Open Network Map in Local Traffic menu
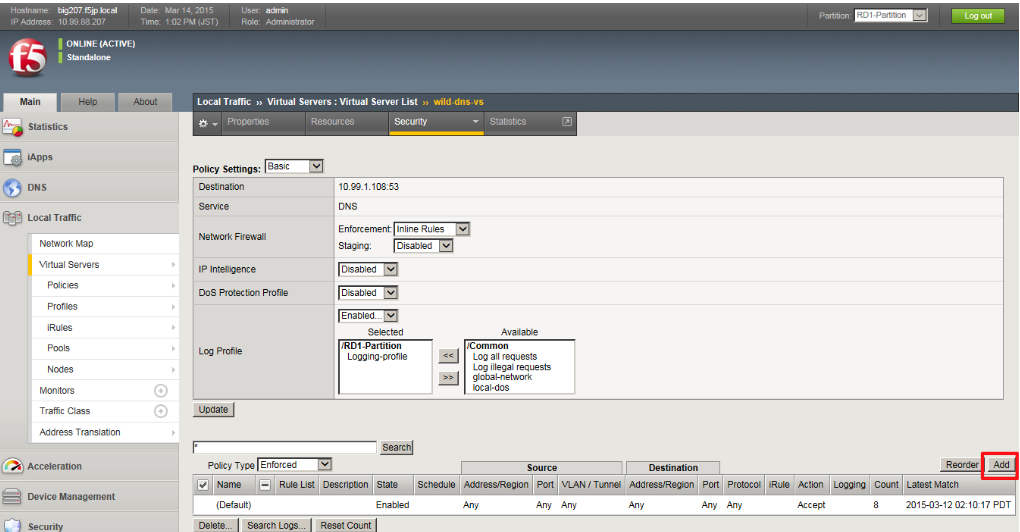The height and width of the screenshot is (532, 1020). [x=66, y=243]
